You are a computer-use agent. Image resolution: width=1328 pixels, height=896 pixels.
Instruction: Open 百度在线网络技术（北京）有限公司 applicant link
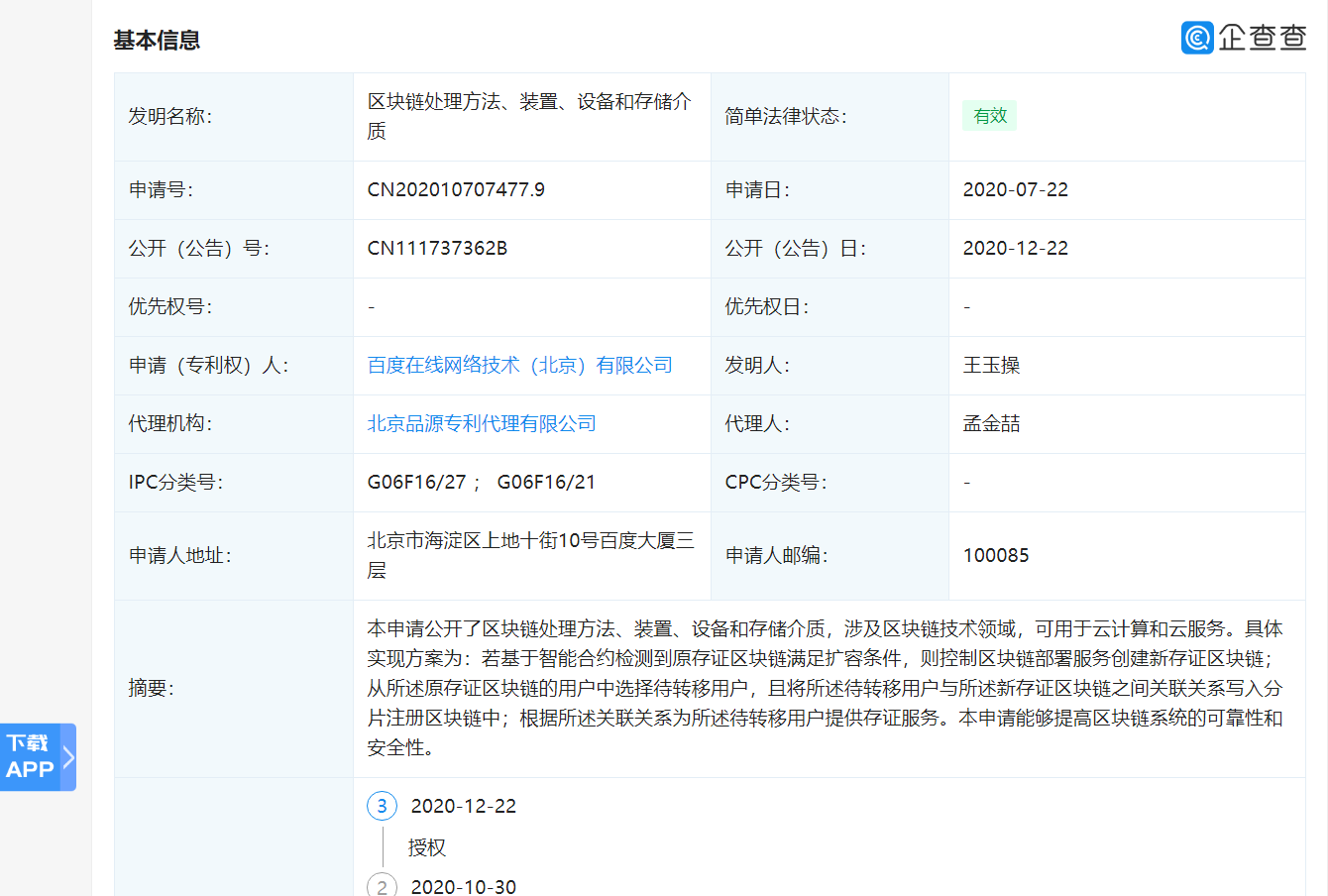pos(519,365)
